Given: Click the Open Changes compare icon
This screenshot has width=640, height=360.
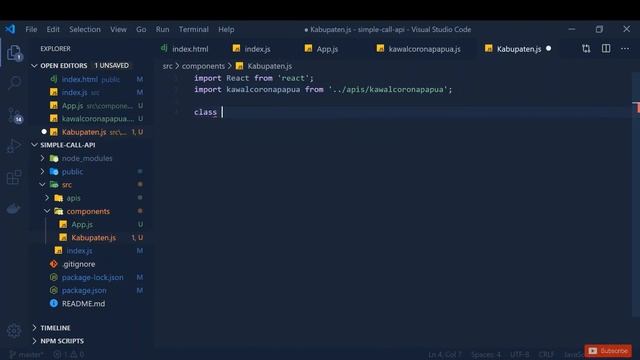Looking at the screenshot, I should pyautogui.click(x=586, y=49).
